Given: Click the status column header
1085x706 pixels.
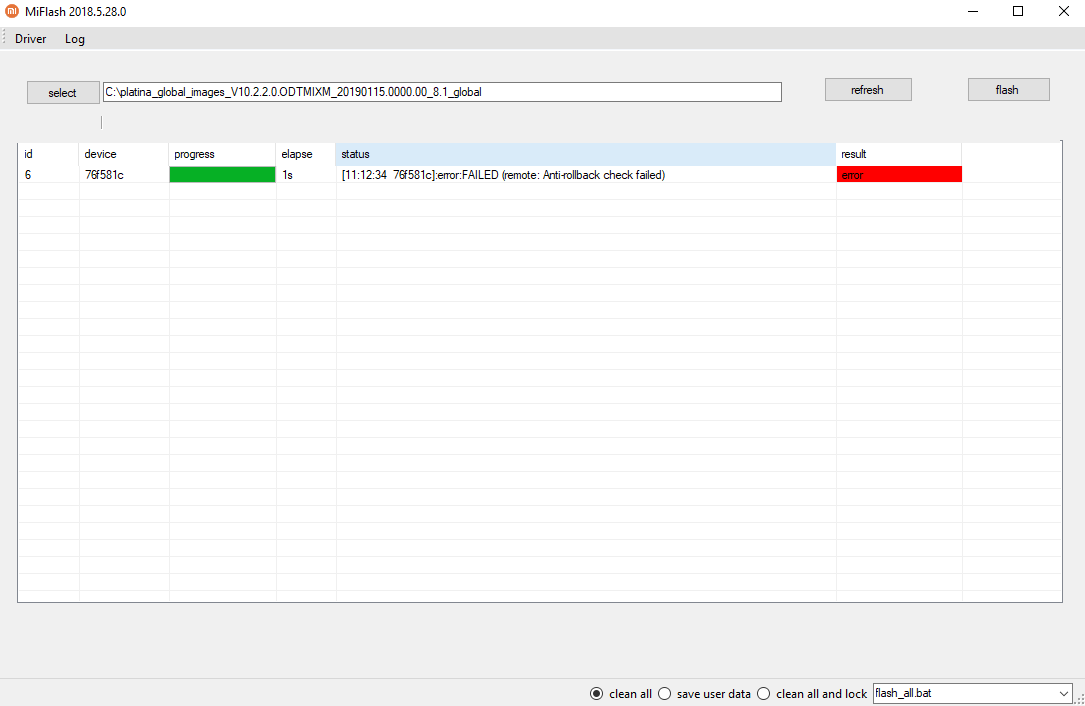Looking at the screenshot, I should point(585,154).
